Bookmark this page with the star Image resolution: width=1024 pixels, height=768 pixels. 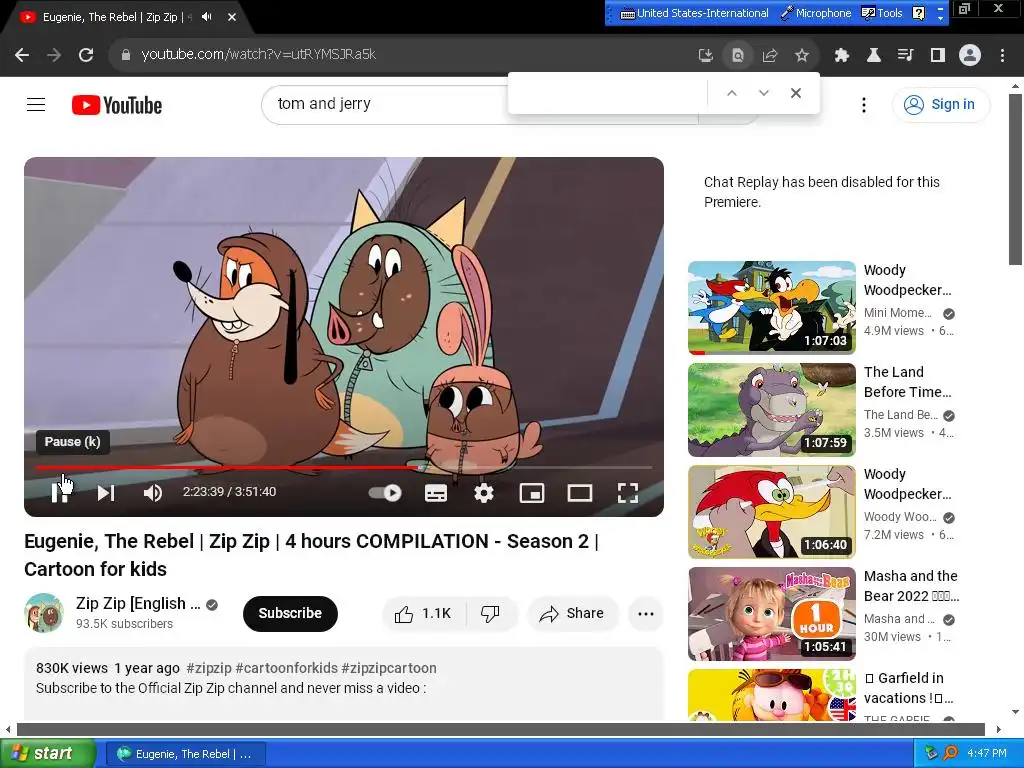point(802,56)
